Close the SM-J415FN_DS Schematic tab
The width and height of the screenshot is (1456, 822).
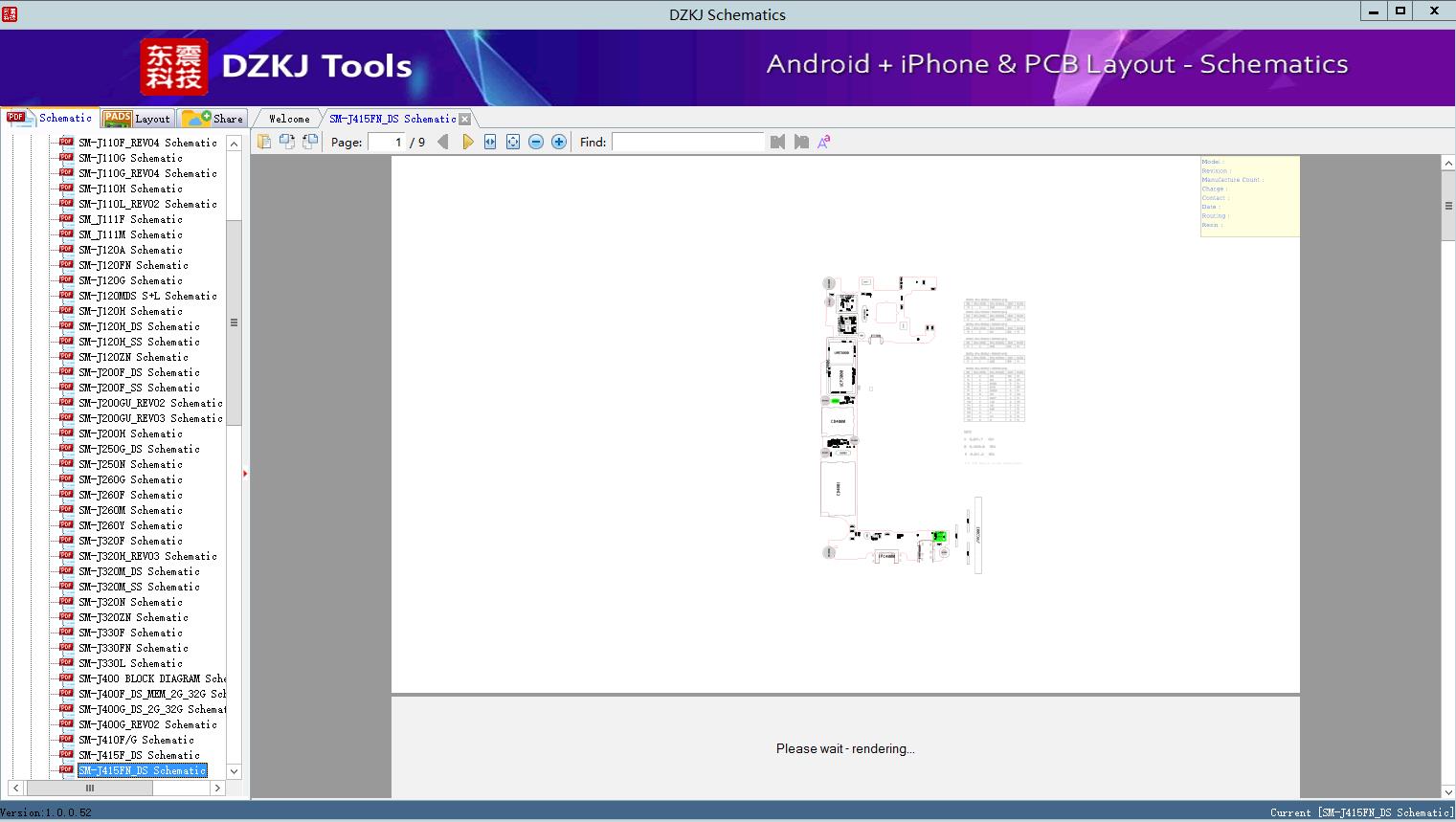(464, 119)
